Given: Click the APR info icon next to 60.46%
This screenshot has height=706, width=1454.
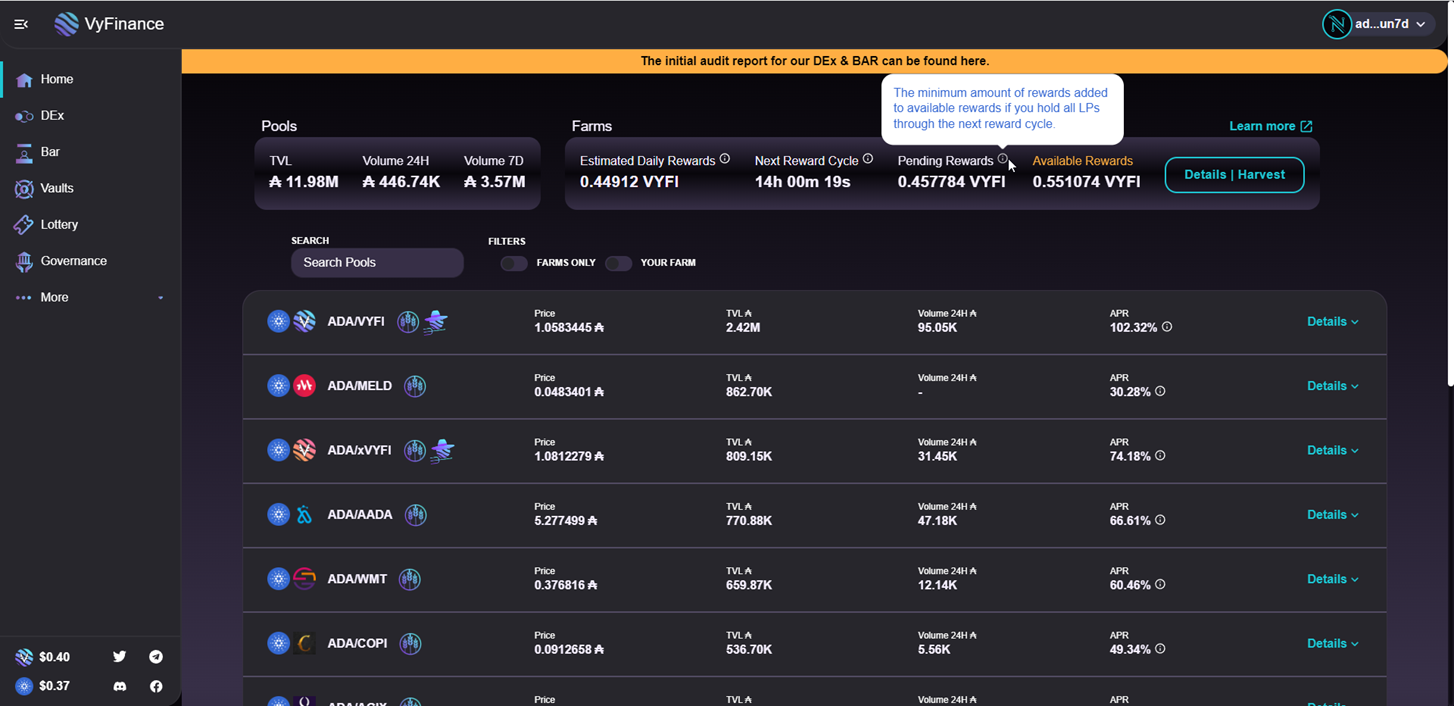Looking at the screenshot, I should pos(1160,585).
